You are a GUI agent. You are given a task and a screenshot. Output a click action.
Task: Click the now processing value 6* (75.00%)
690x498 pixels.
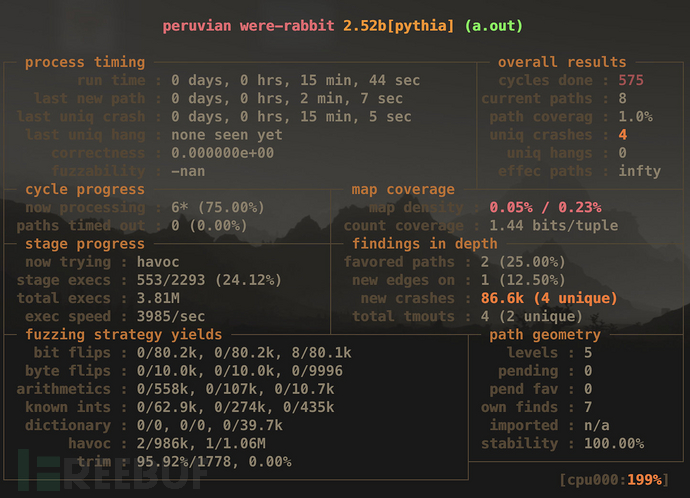point(217,207)
